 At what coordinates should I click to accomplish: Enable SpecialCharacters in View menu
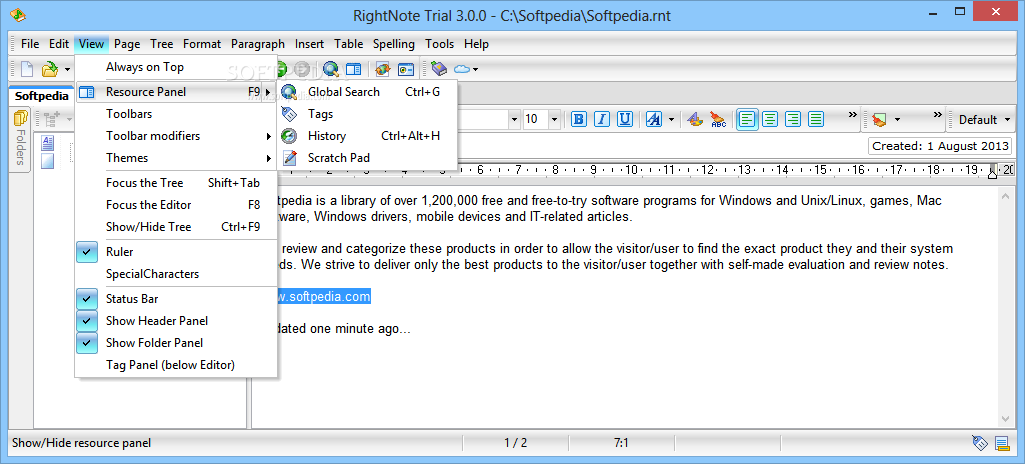click(176, 274)
